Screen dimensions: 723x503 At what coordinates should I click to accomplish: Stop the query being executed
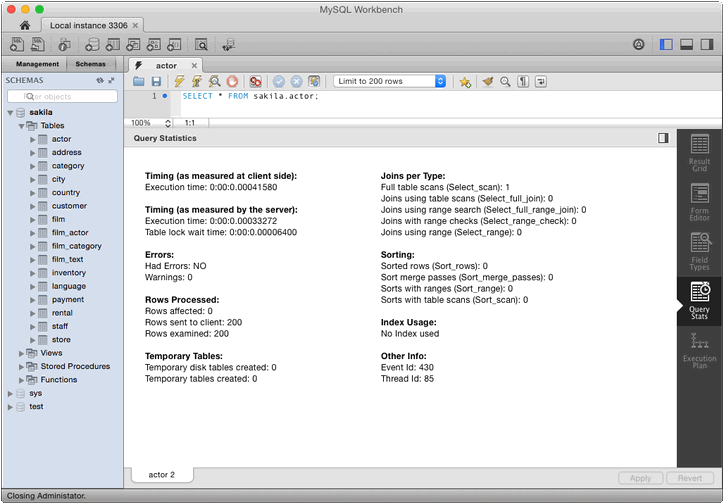[x=232, y=82]
